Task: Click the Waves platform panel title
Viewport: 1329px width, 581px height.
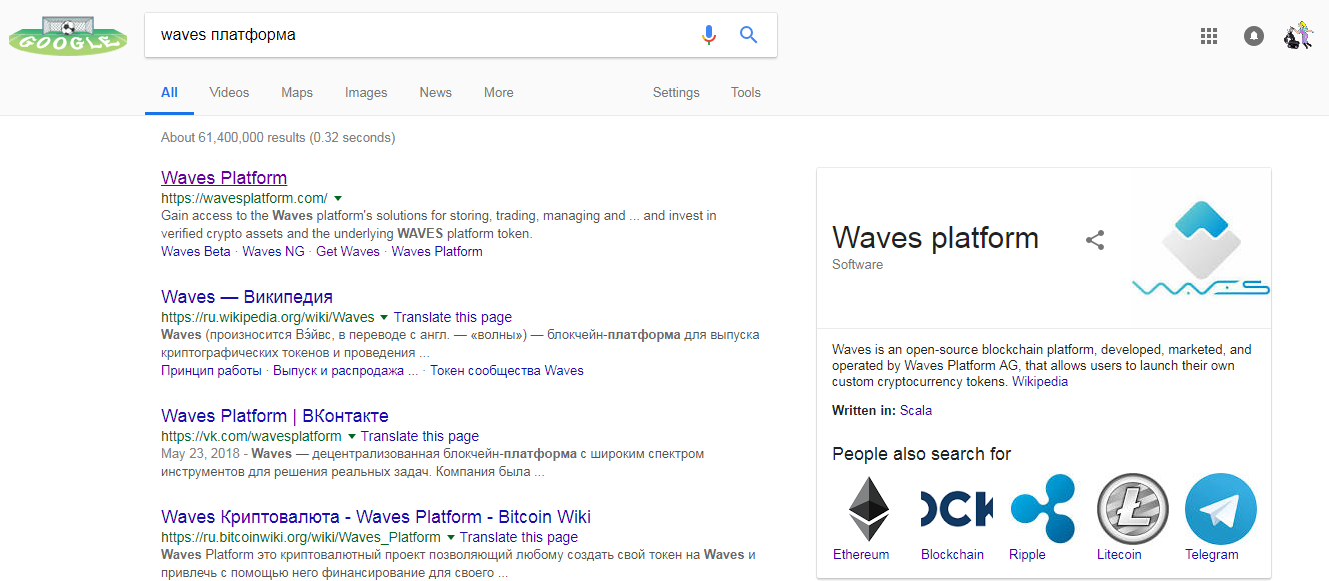Action: pos(935,238)
